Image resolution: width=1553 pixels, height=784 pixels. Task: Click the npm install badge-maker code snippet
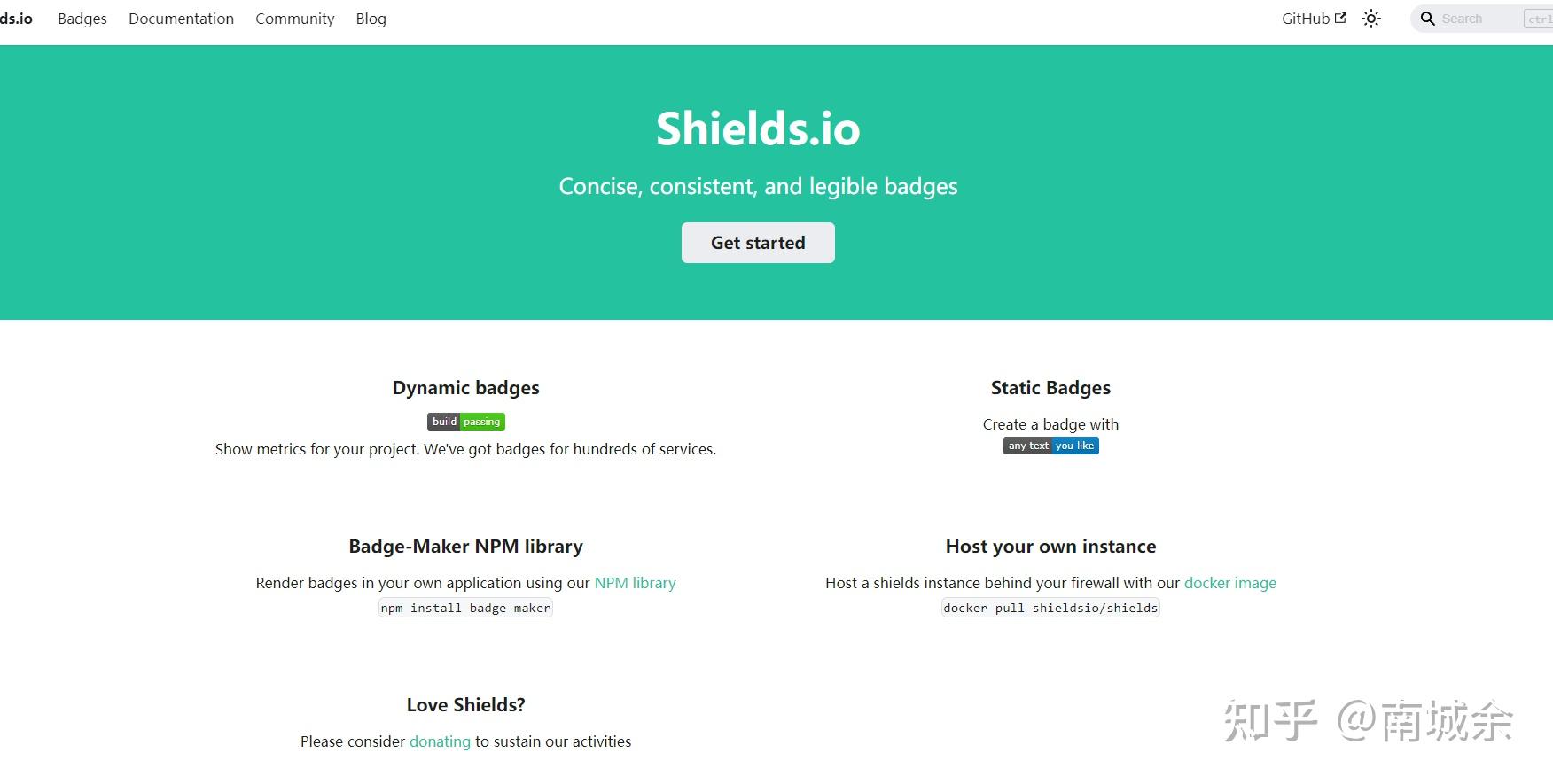465,608
